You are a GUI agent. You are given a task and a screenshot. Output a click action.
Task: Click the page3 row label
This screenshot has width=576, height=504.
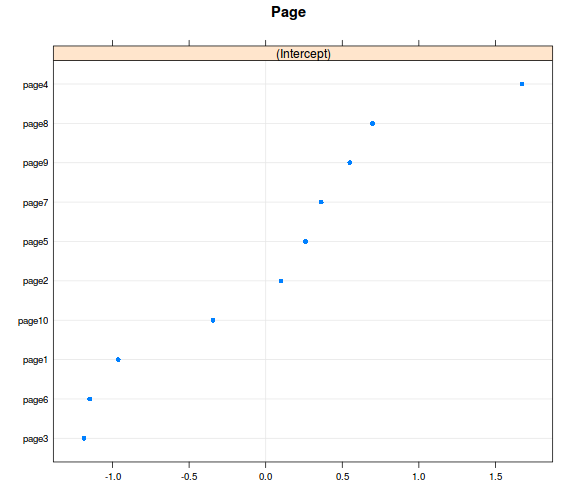point(35,439)
